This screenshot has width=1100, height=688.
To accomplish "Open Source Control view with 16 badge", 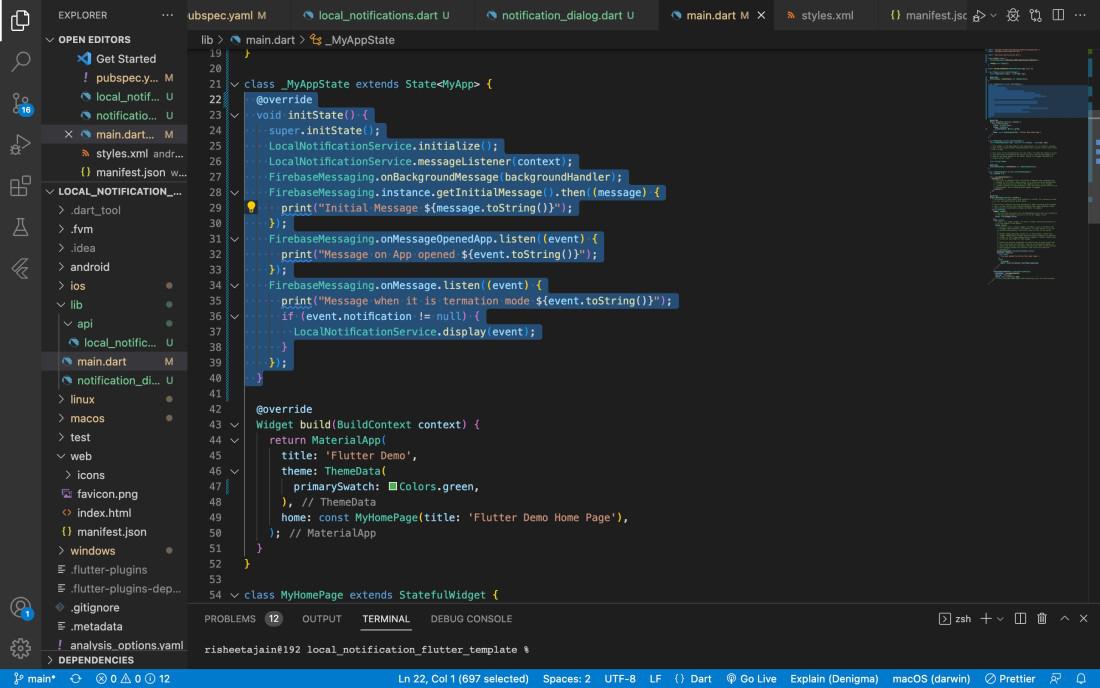I will pos(20,104).
